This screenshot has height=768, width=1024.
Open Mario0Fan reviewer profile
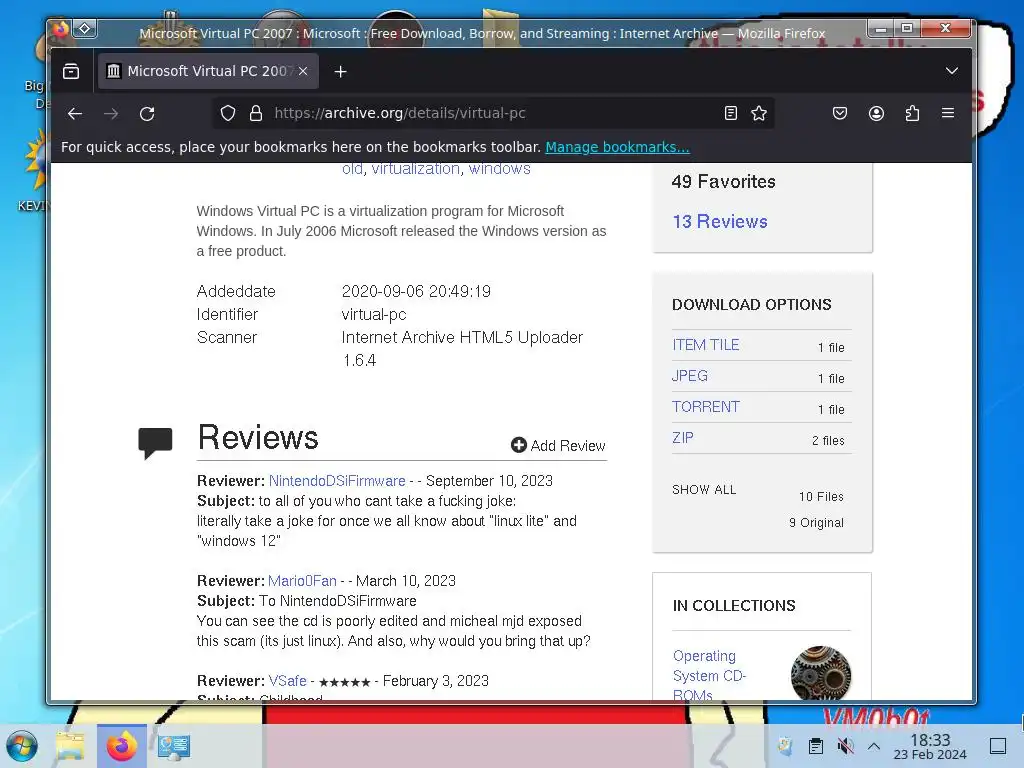click(x=302, y=581)
